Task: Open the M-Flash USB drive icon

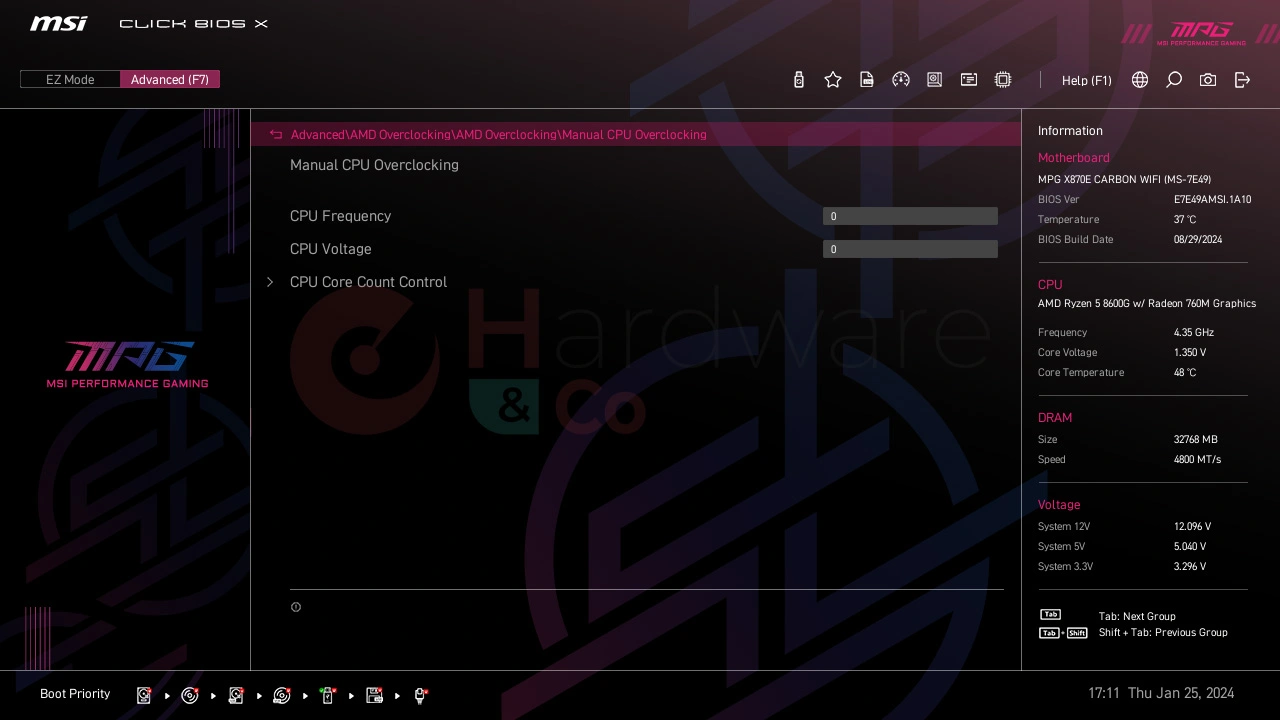Action: point(799,80)
